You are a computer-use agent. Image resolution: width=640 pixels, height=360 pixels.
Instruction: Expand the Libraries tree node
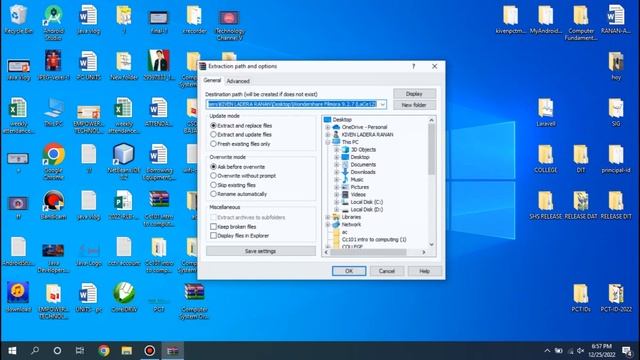(327, 217)
